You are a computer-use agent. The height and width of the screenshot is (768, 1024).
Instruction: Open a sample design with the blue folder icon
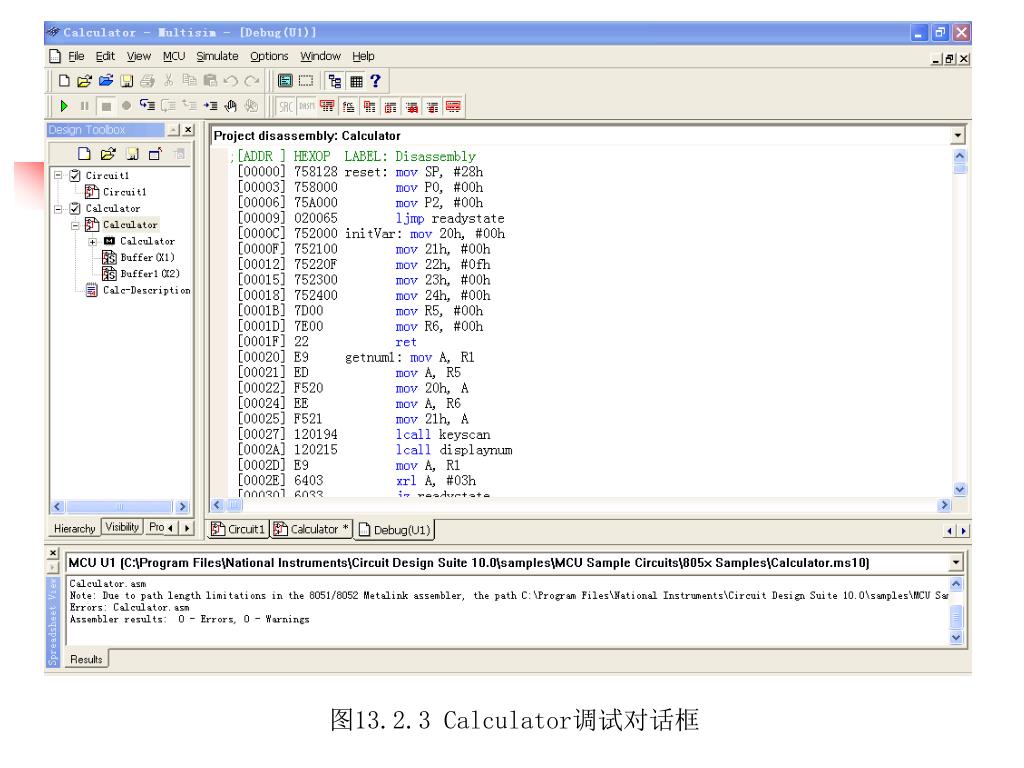point(106,81)
